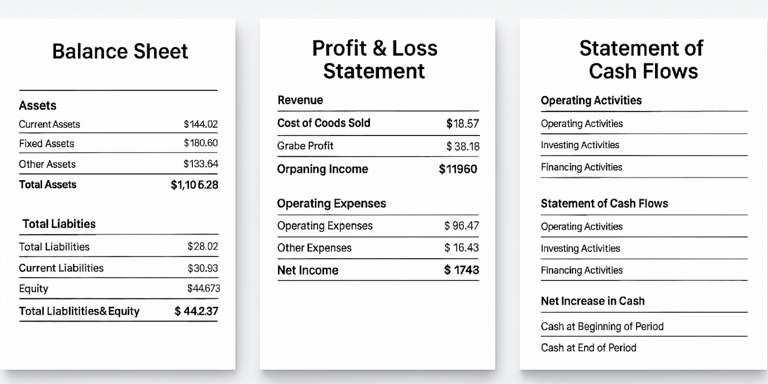Select the Equity amount $44,673
Image resolution: width=768 pixels, height=384 pixels.
(x=203, y=288)
